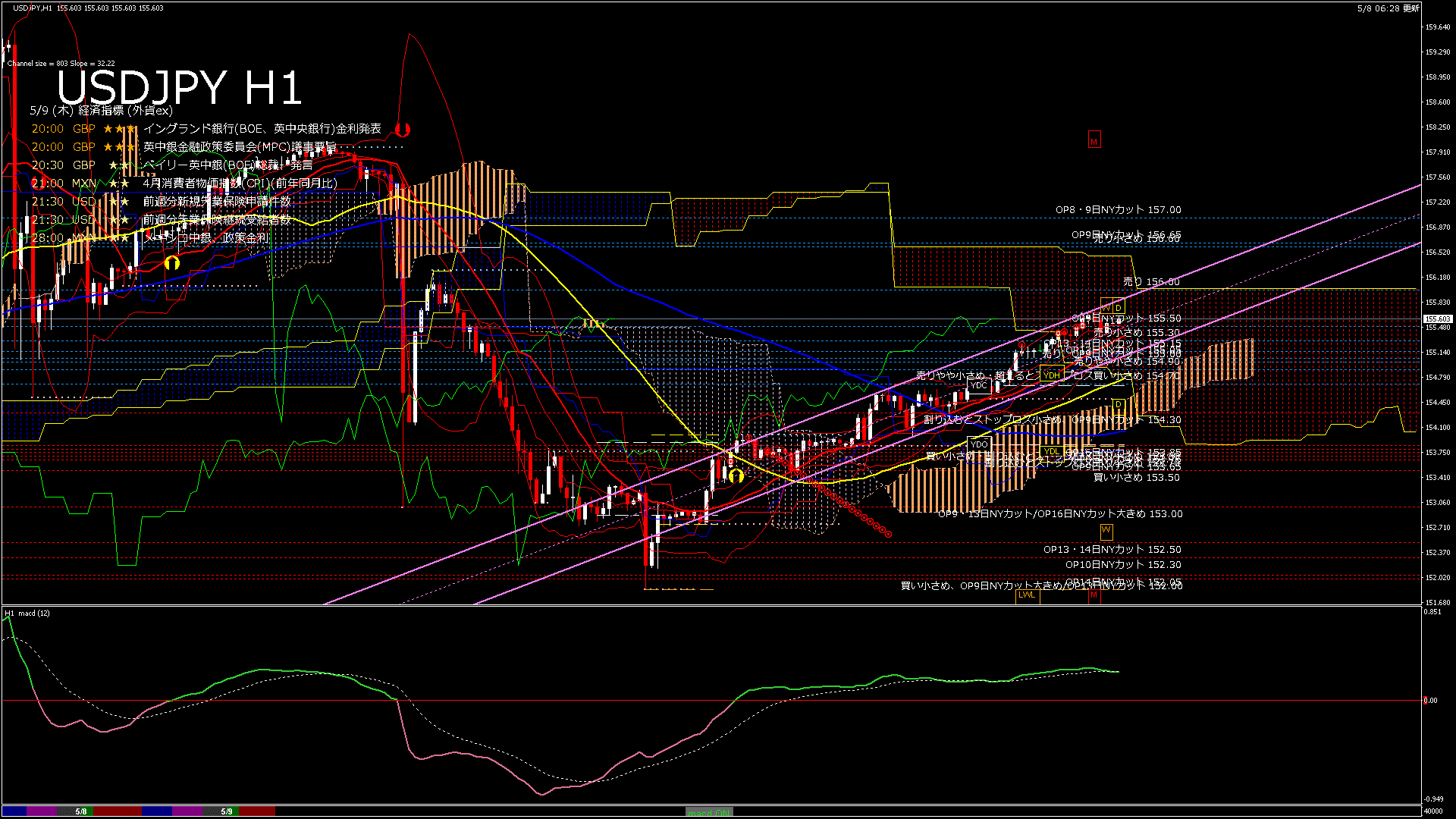Click the 20:00 GBP BOE rate announcement row

(x=206, y=129)
